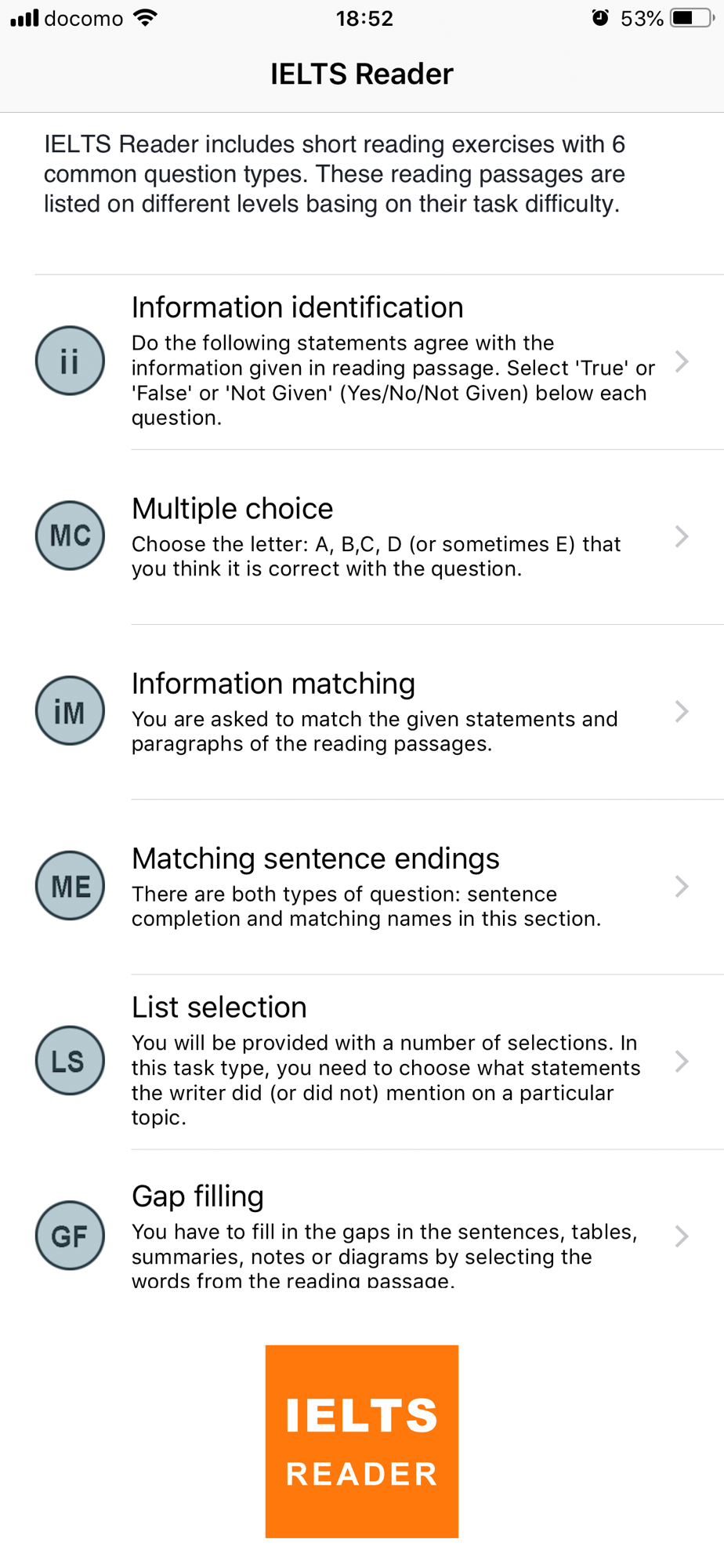Open the 'Gap filling' description text
The width and height of the screenshot is (724, 1568).
tap(385, 1256)
